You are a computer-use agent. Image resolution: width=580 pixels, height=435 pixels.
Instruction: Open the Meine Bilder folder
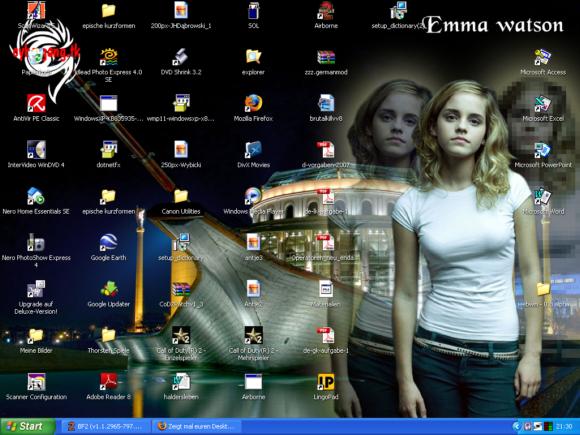(36, 335)
